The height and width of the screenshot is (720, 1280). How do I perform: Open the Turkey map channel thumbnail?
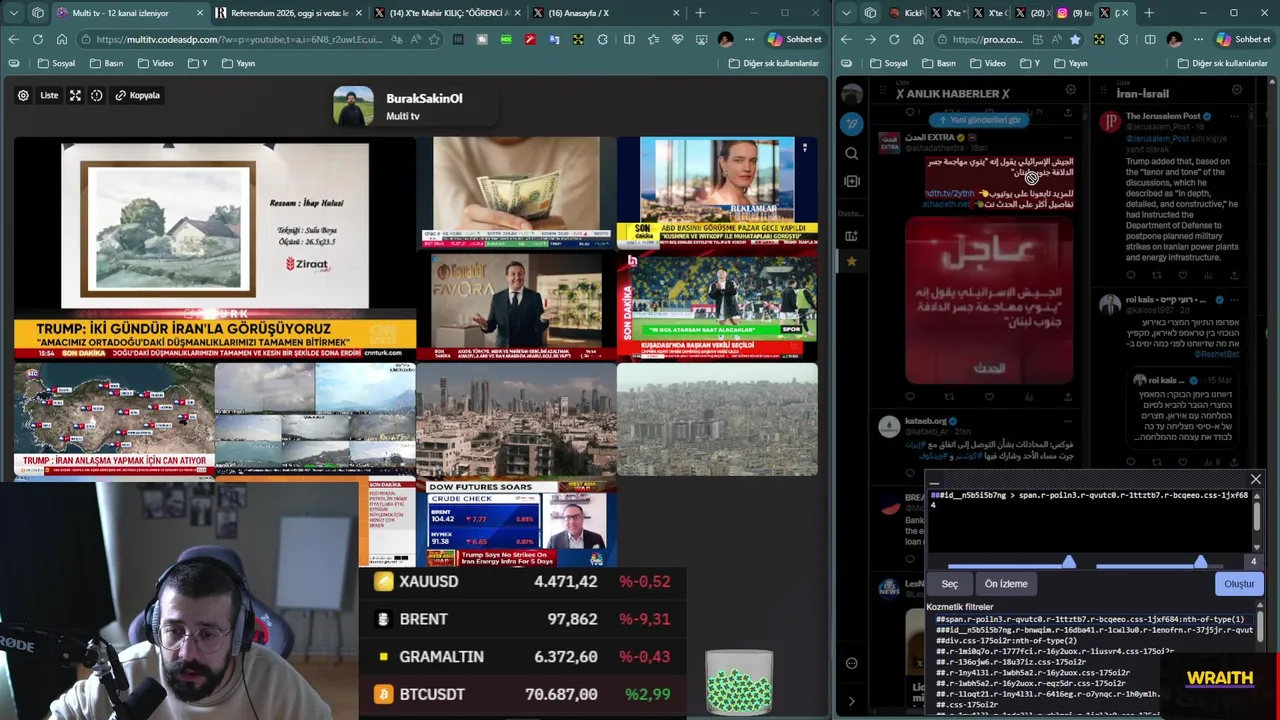114,419
